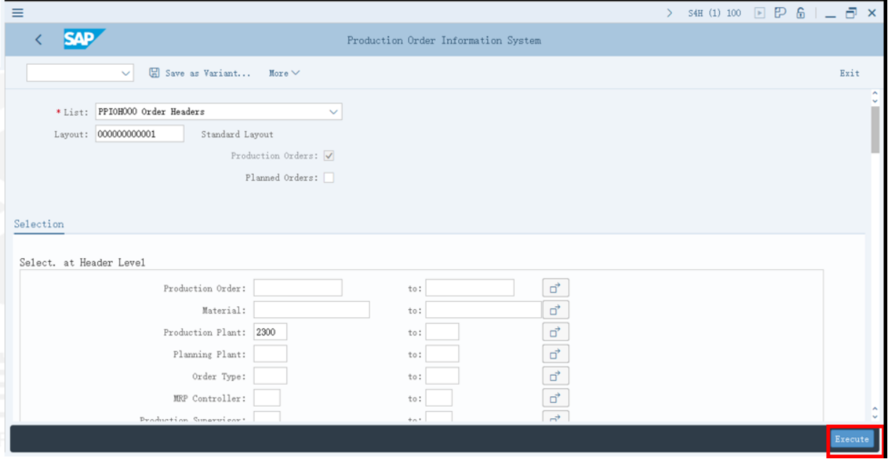Click Save as Variant button
Viewport: 888px width, 459px height.
point(199,73)
